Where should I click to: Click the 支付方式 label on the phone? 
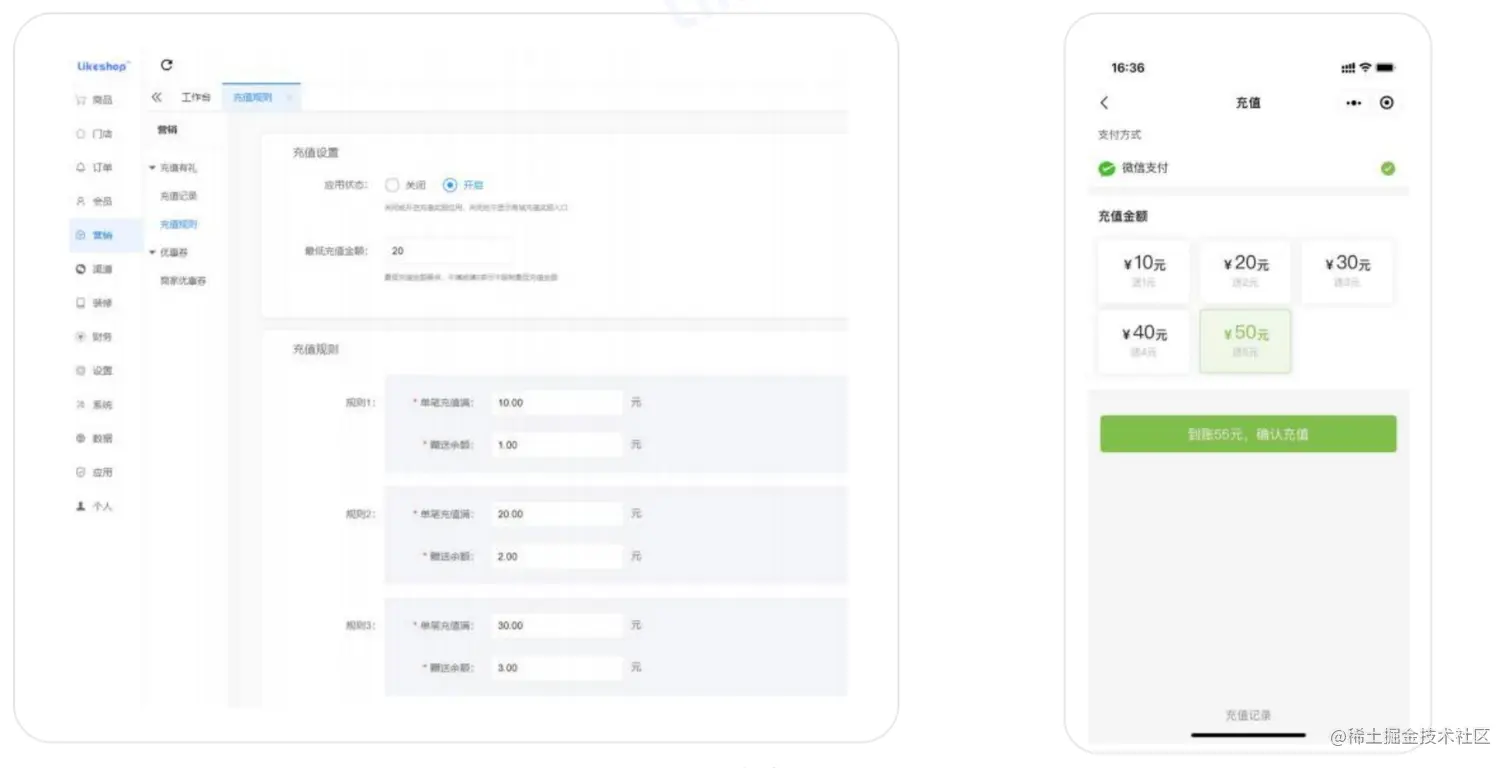(1119, 135)
